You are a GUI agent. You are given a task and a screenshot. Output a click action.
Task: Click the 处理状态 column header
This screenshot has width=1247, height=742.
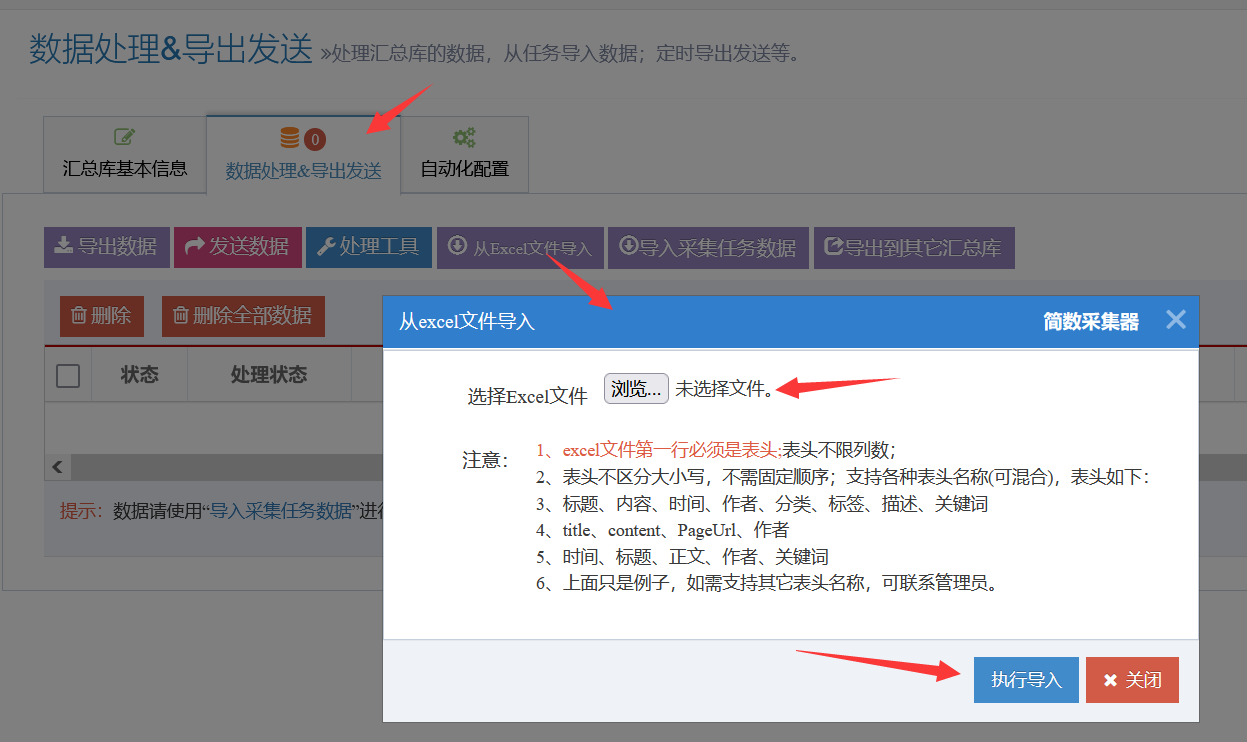[x=269, y=375]
